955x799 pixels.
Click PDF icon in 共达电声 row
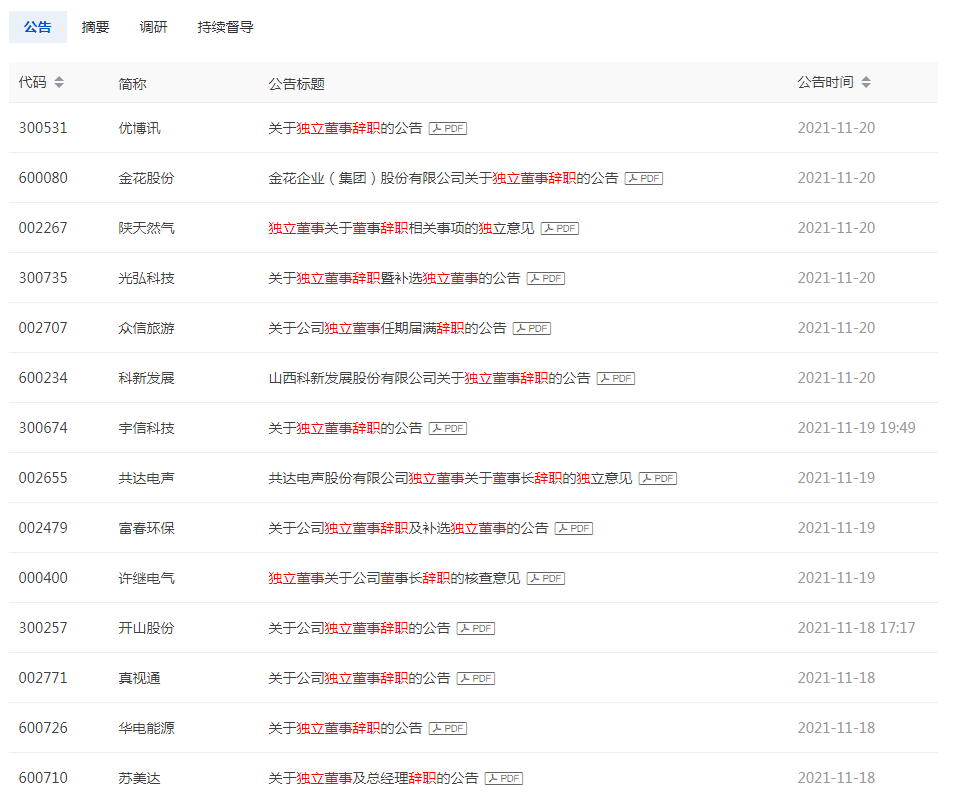point(658,478)
